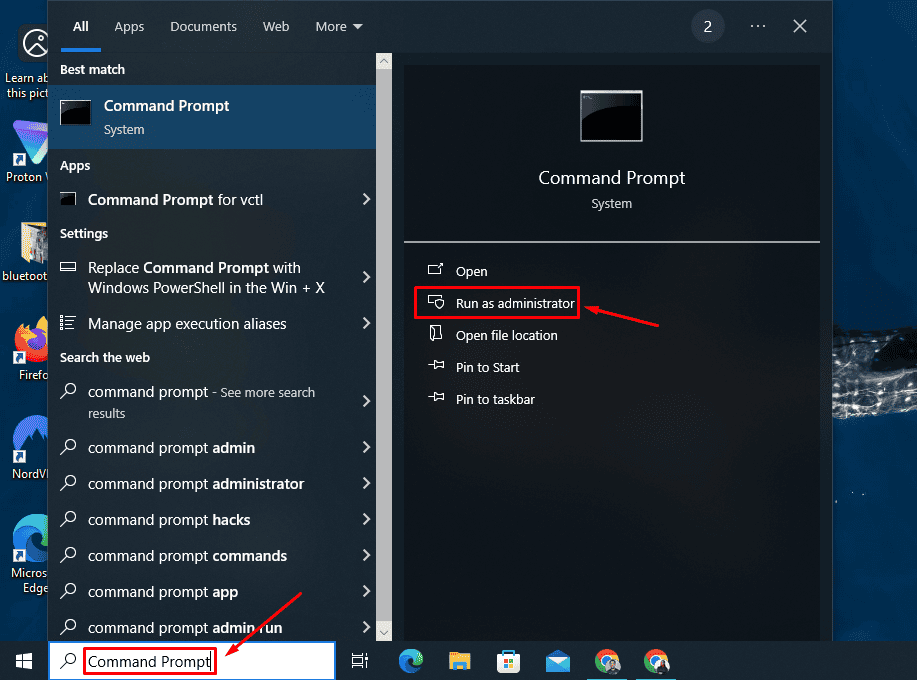This screenshot has height=680, width=917.
Task: Select 'Command Prompt for vctl' app result
Action: click(x=212, y=199)
